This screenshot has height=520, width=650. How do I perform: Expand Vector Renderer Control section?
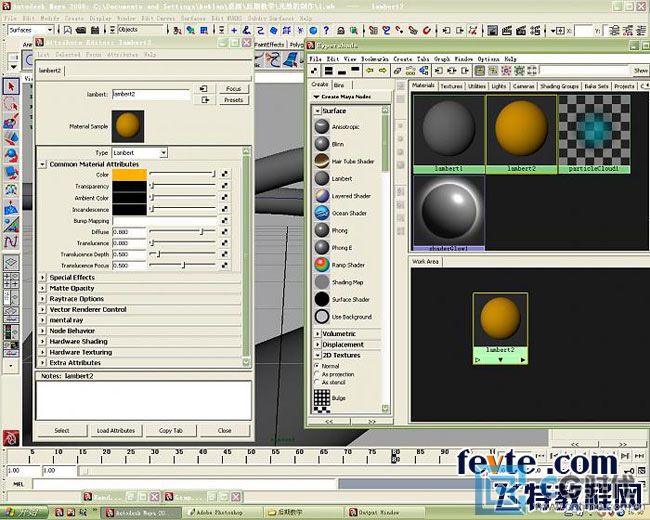[42, 309]
